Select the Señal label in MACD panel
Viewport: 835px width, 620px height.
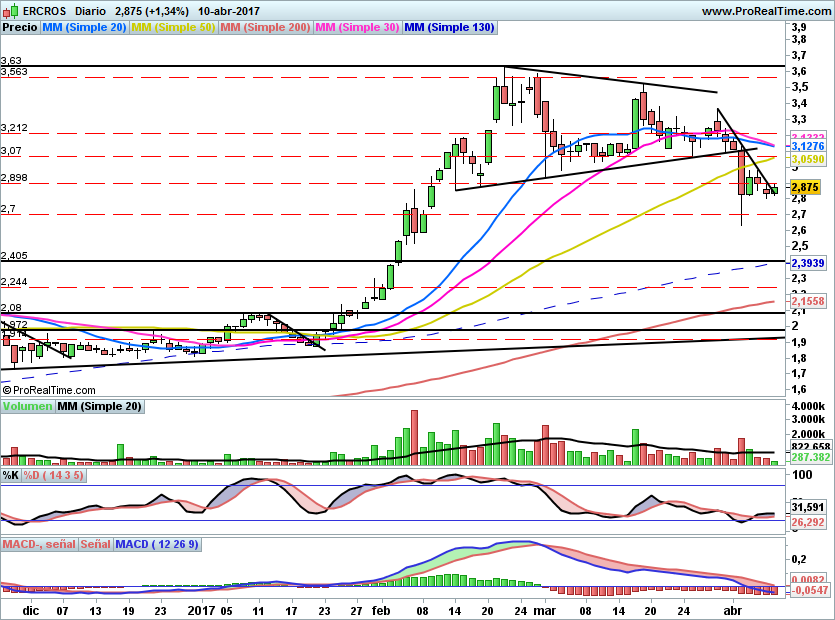click(x=95, y=544)
